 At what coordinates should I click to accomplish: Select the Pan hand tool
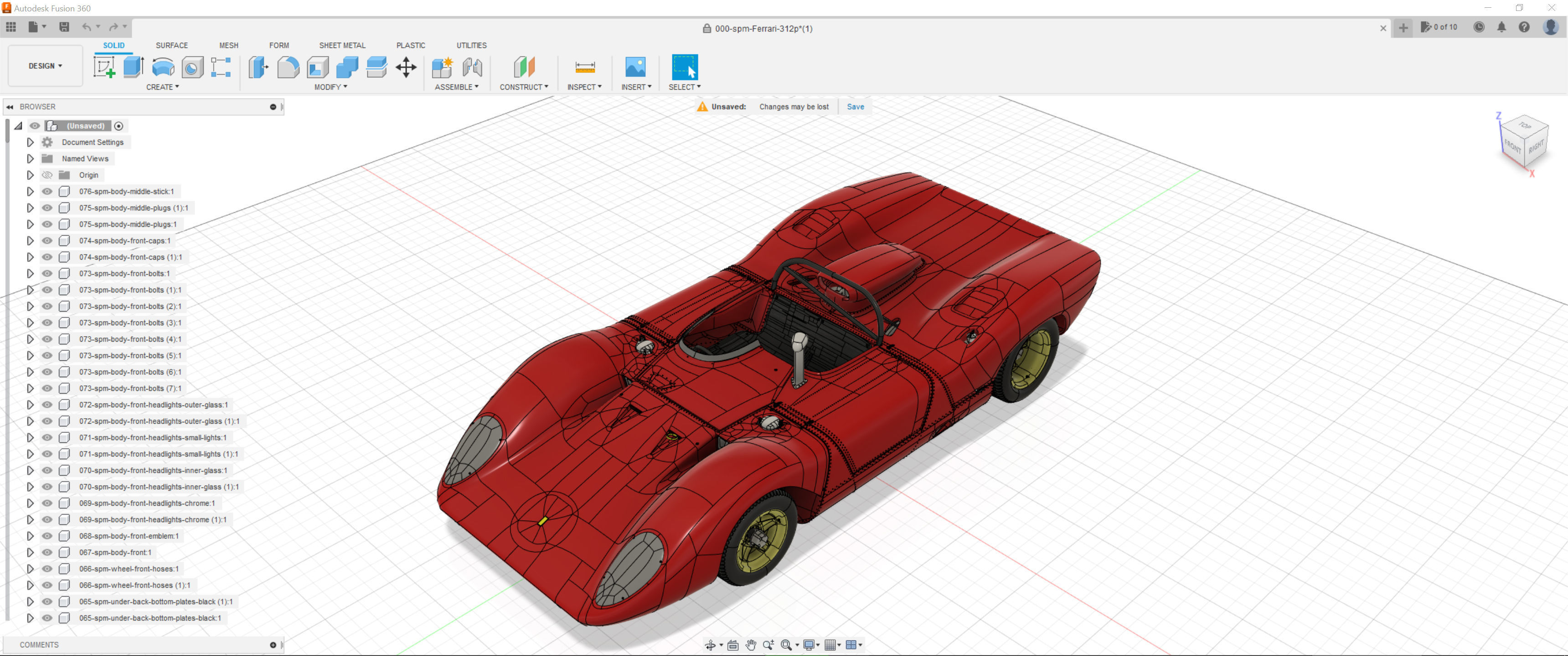pyautogui.click(x=751, y=645)
